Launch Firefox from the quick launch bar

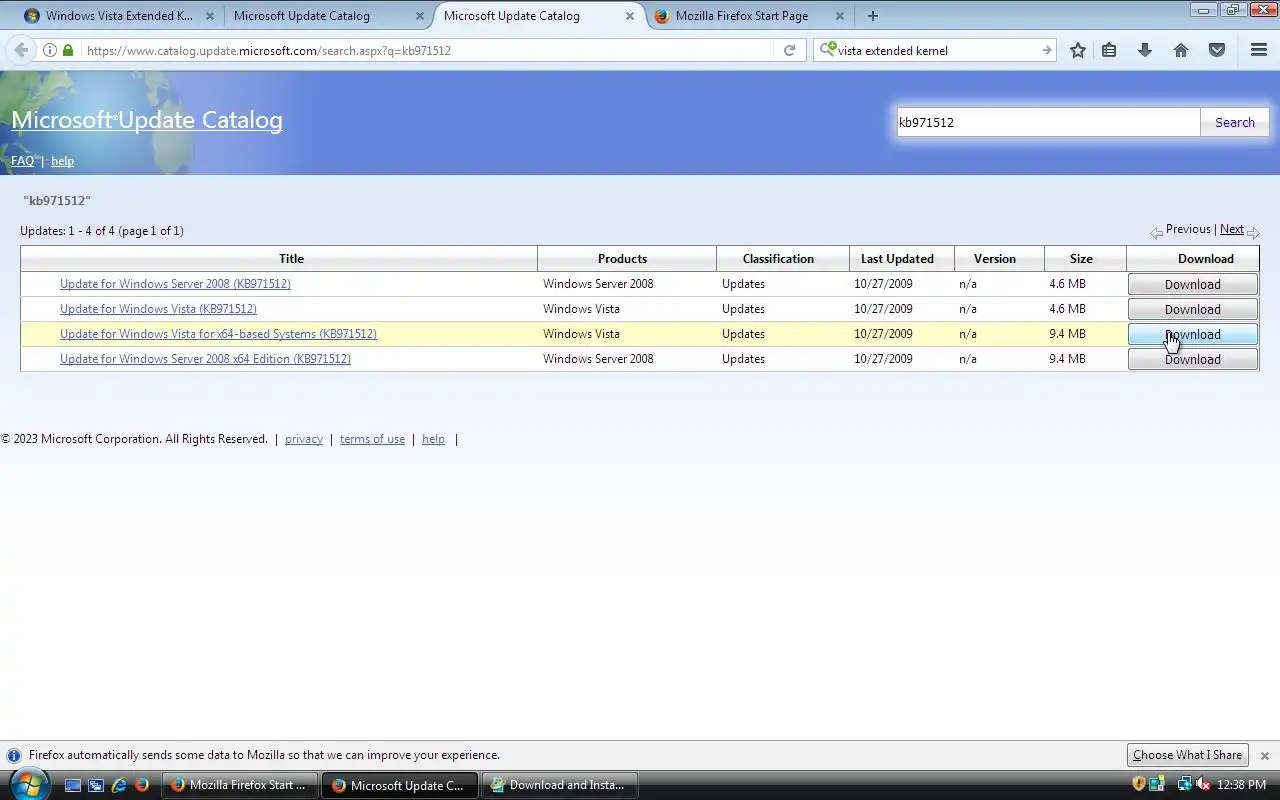pos(142,785)
